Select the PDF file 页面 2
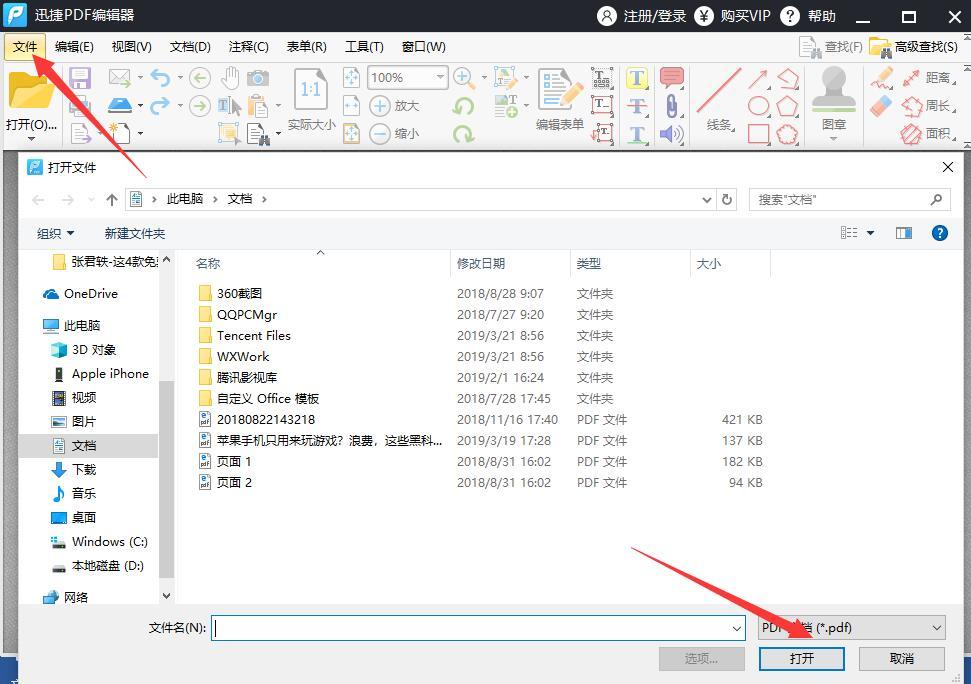Screen dimensions: 971x684 pos(233,483)
